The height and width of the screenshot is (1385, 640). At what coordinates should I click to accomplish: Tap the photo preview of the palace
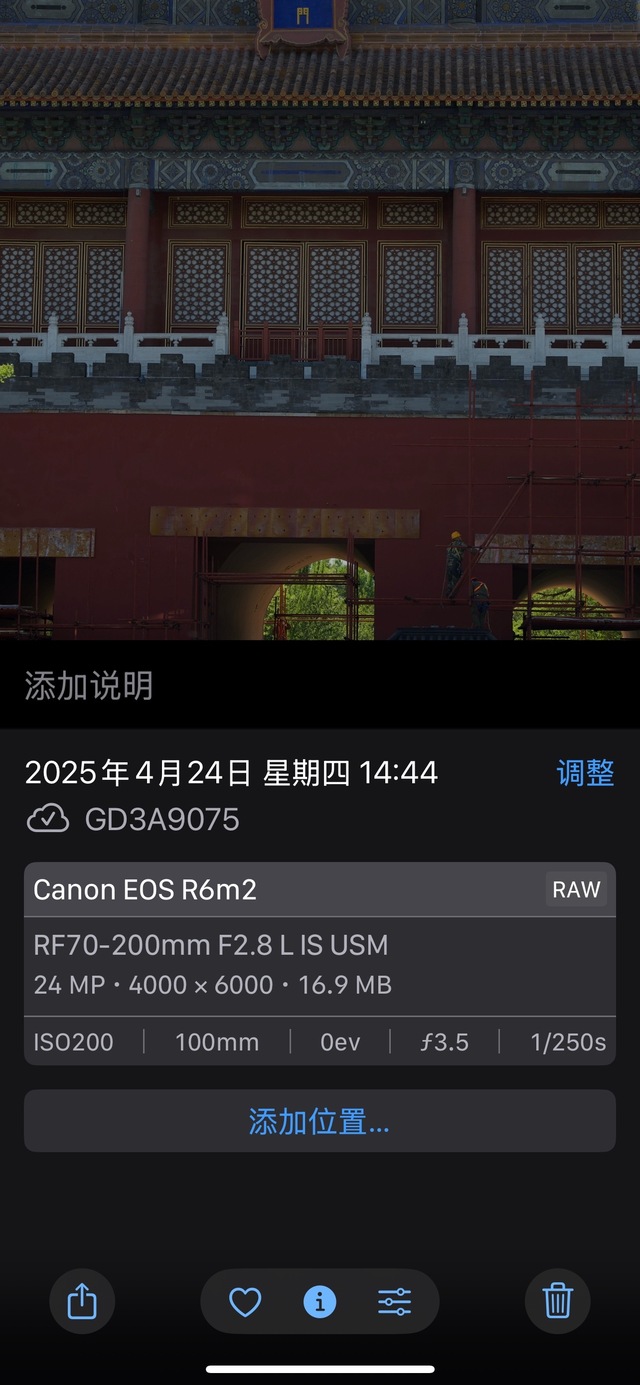click(320, 320)
